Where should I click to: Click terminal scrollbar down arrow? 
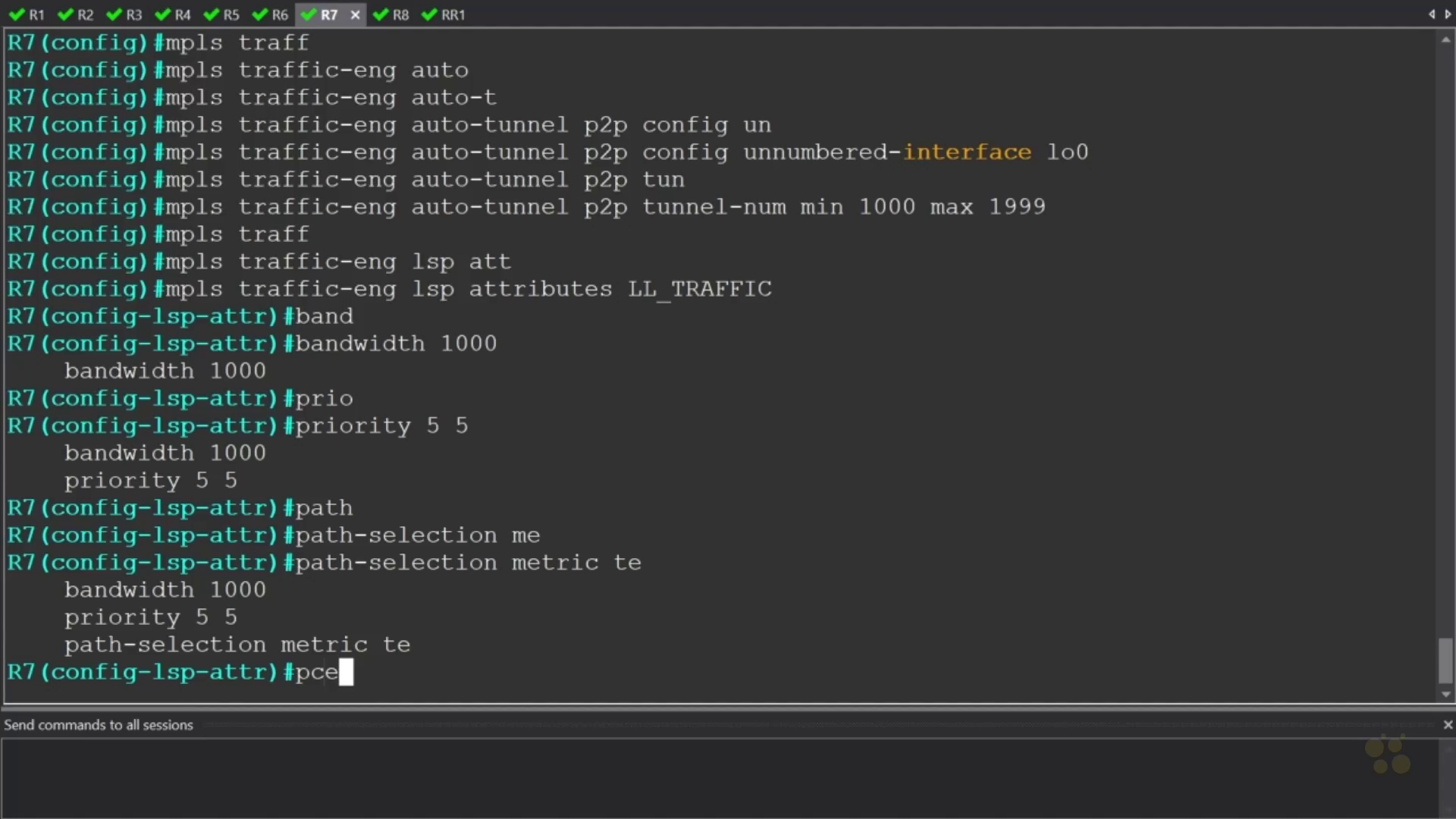pos(1445,694)
